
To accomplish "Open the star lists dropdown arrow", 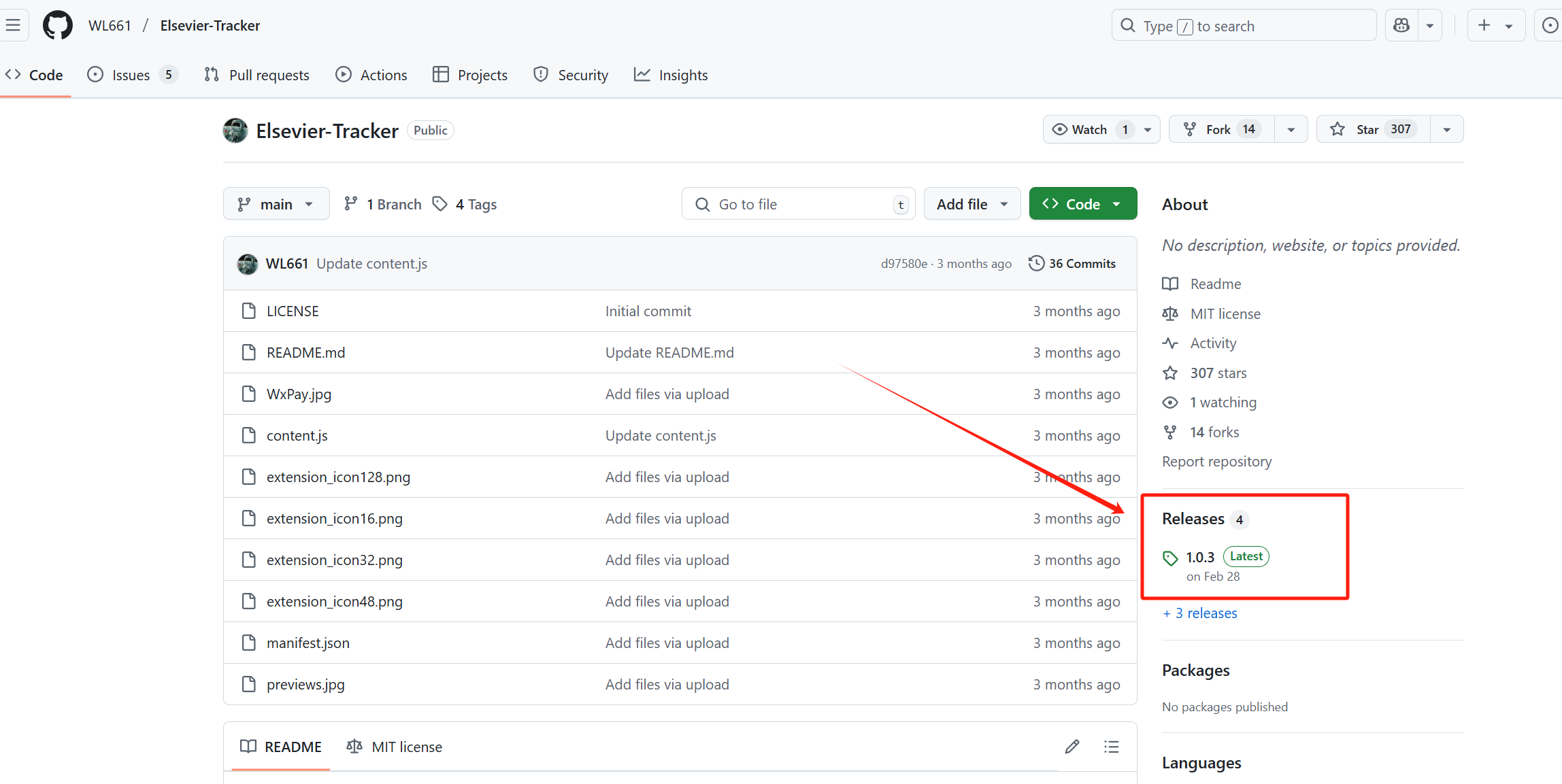I will (x=1447, y=129).
